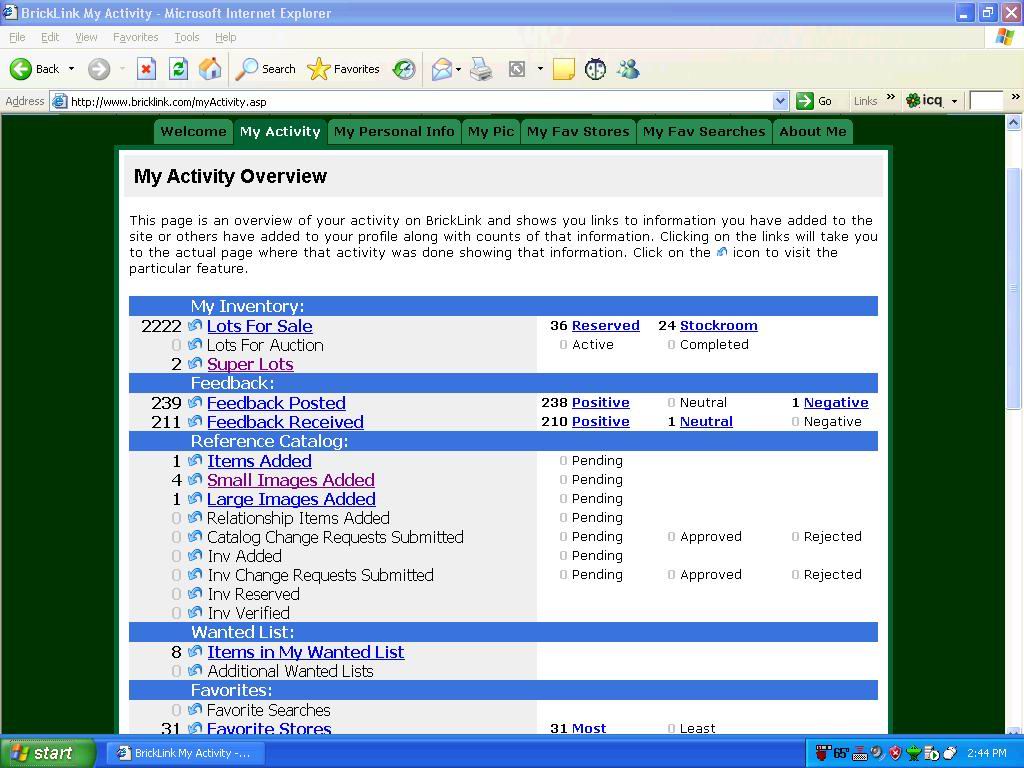Open the Reserved lots link
The height and width of the screenshot is (768, 1024).
tap(605, 325)
